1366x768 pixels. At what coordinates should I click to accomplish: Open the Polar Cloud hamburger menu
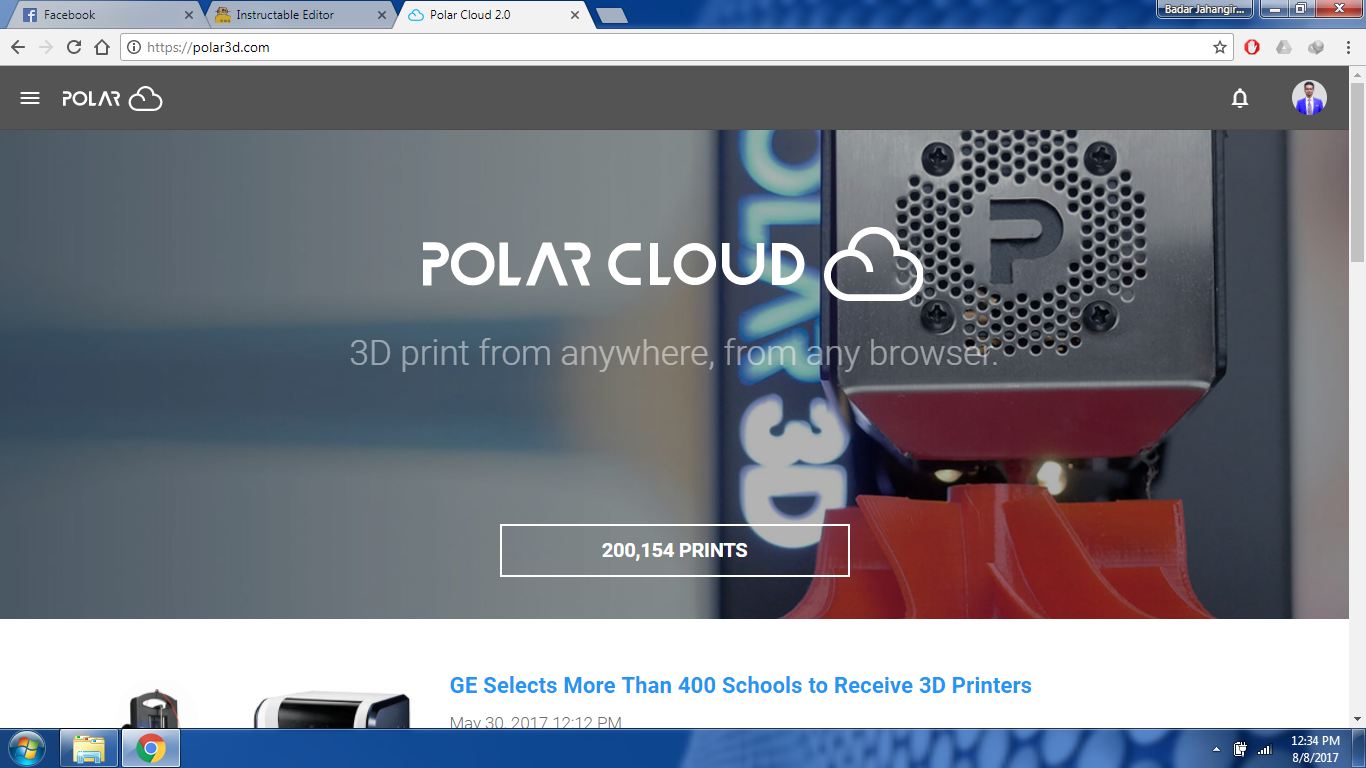click(x=30, y=98)
